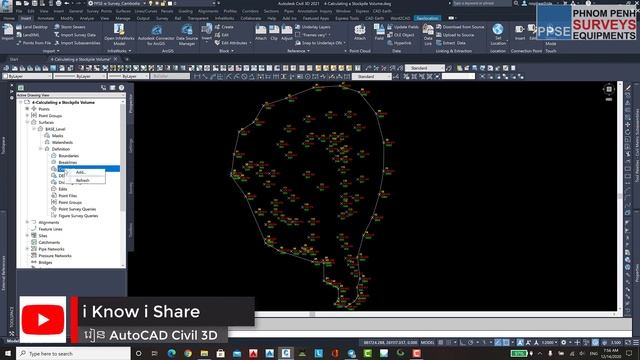Select Breaklines in the tree
The image size is (640, 360).
tap(67, 162)
